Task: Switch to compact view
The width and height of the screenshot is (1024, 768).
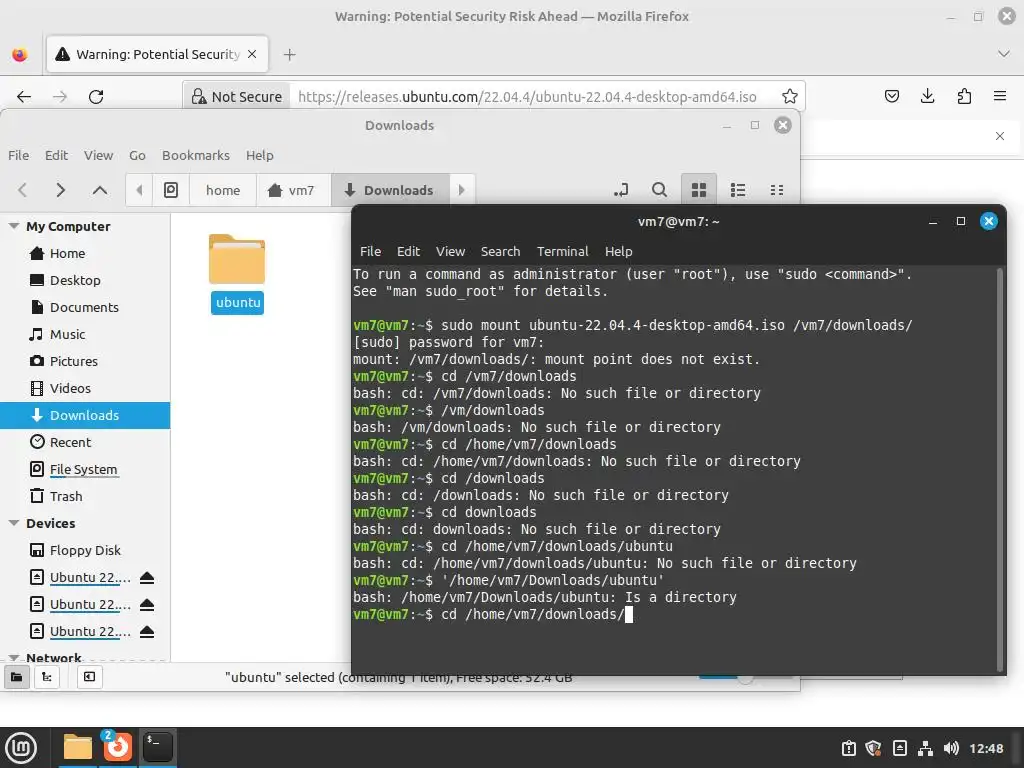Action: click(776, 190)
